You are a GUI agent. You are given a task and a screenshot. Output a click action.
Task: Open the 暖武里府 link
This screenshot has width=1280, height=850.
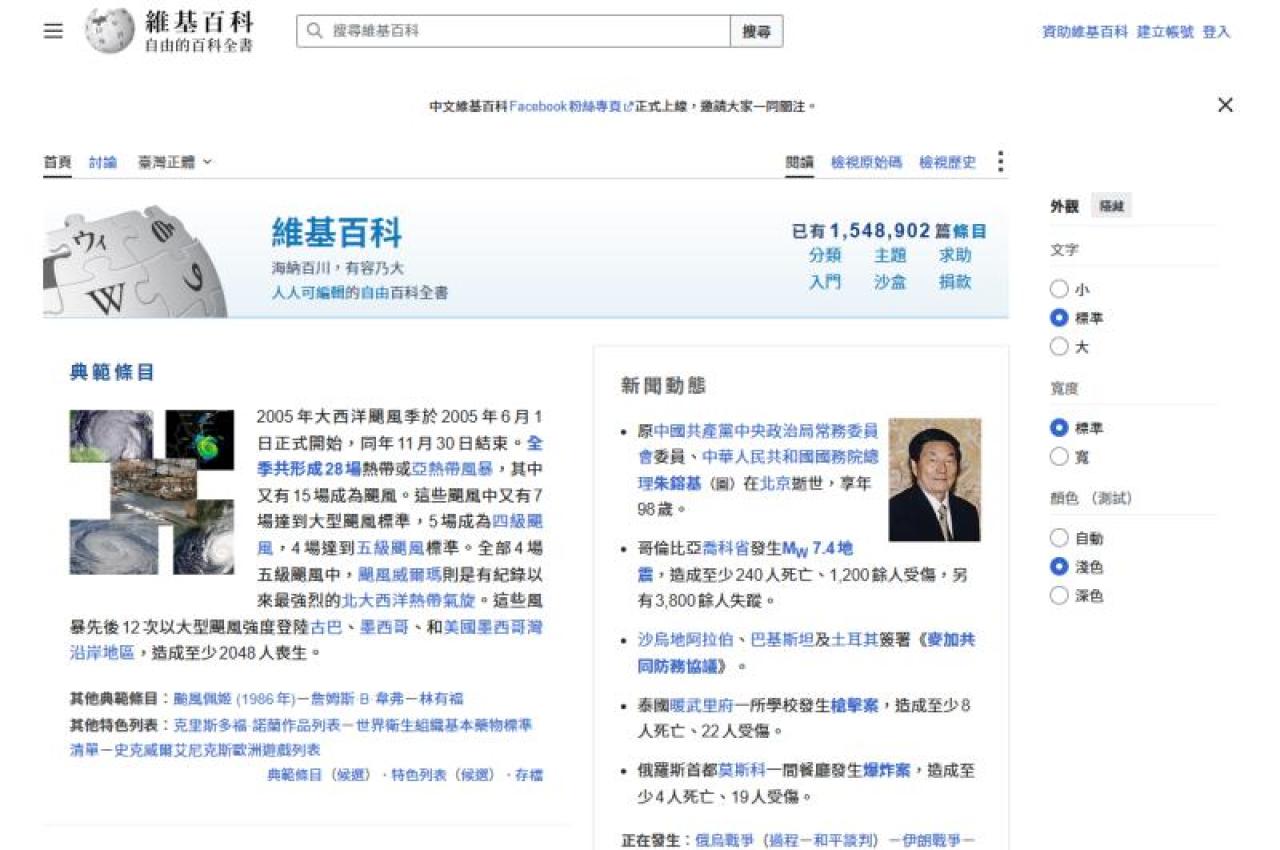pyautogui.click(x=702, y=705)
